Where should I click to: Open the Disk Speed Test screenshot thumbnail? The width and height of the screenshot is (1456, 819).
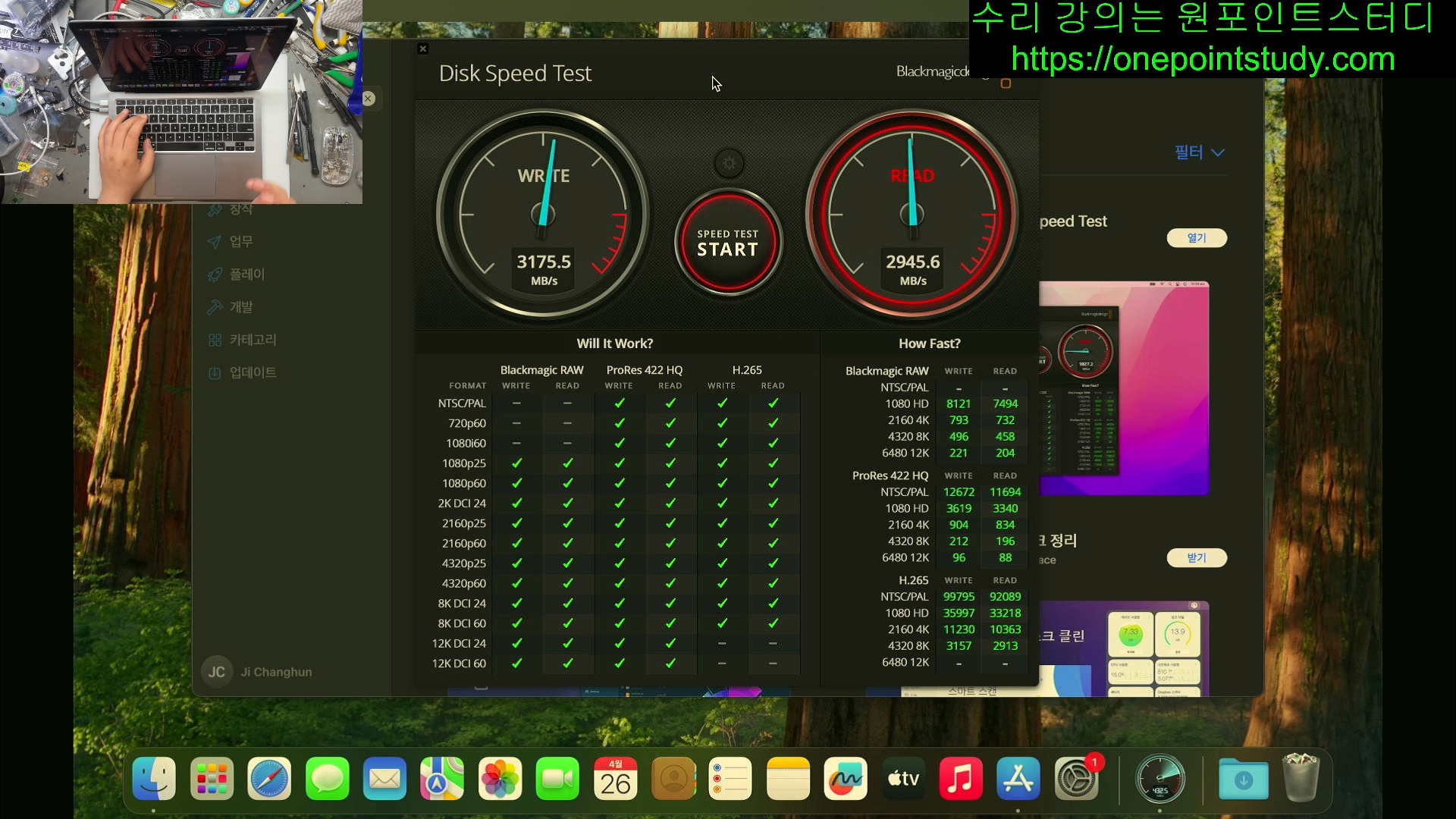(1124, 388)
